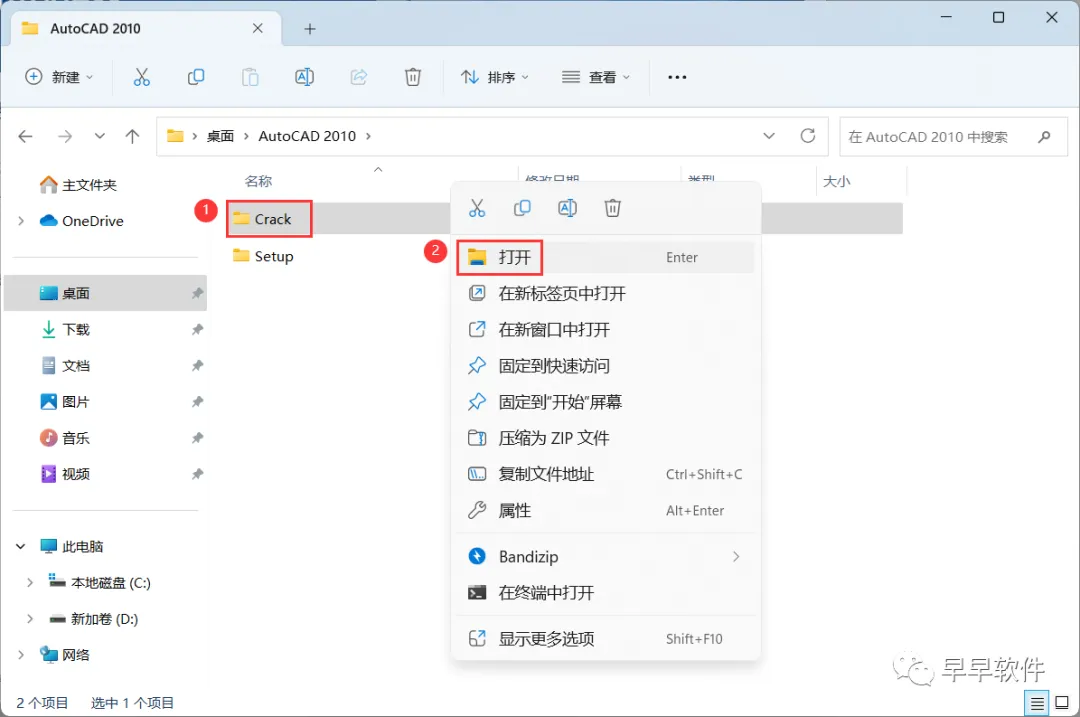
Task: Unpin 桌面 using its pin icon
Action: click(198, 293)
